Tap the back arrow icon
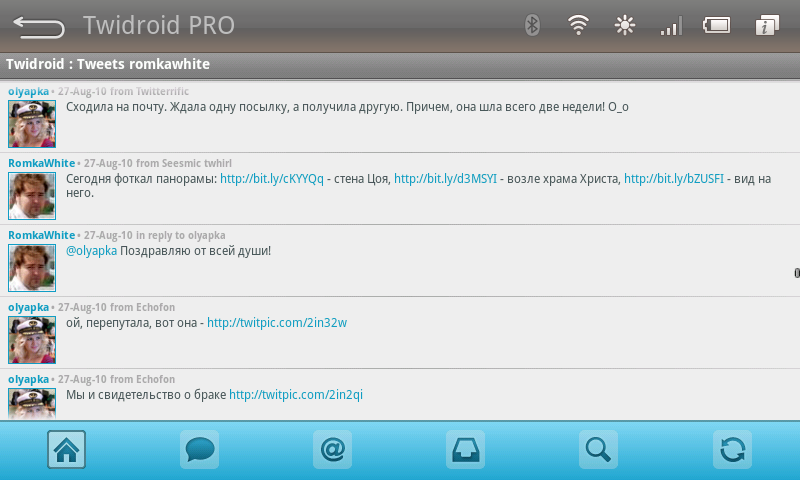The width and height of the screenshot is (800, 480). (39, 27)
